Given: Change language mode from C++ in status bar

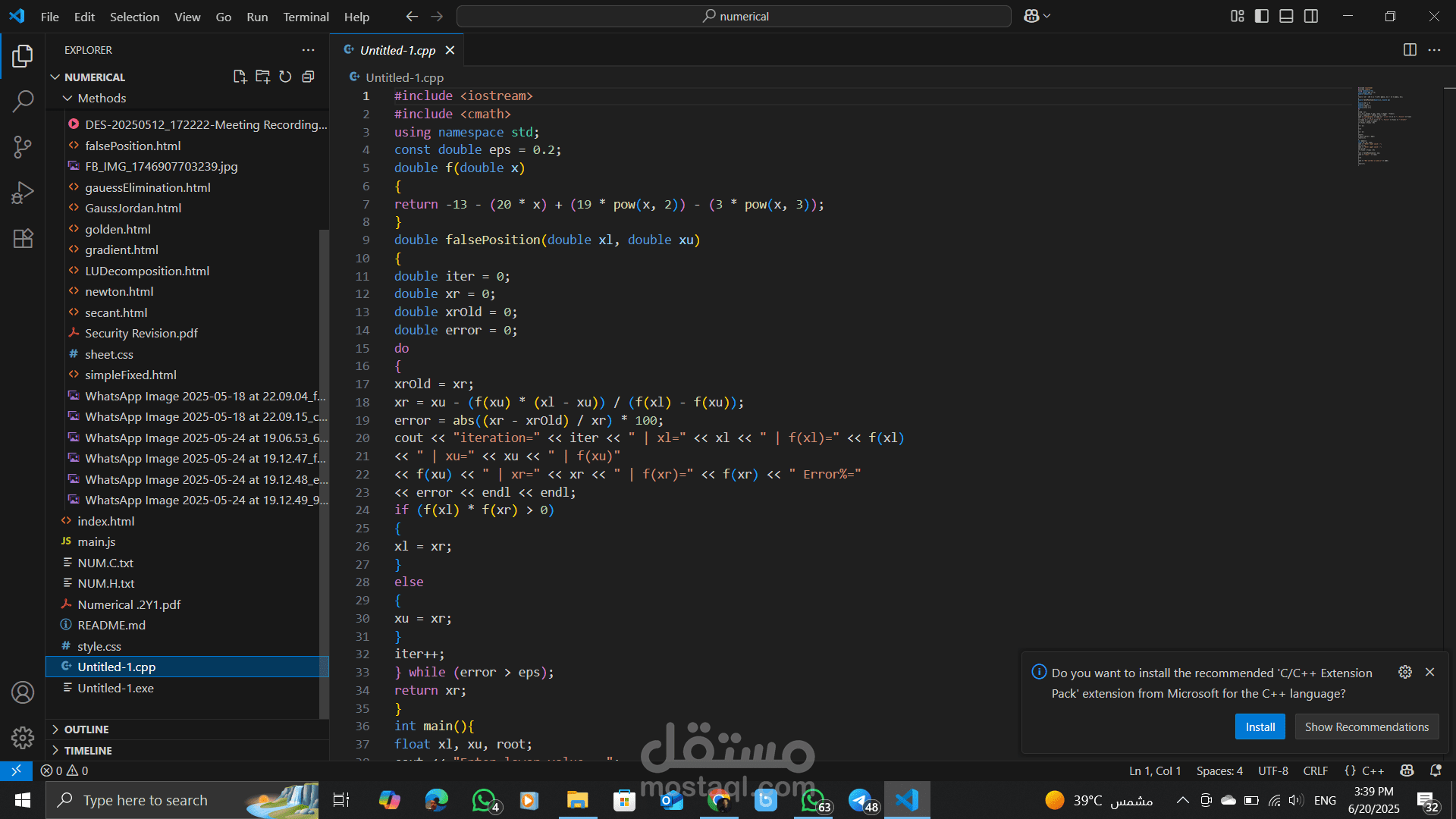Looking at the screenshot, I should coord(1373,770).
